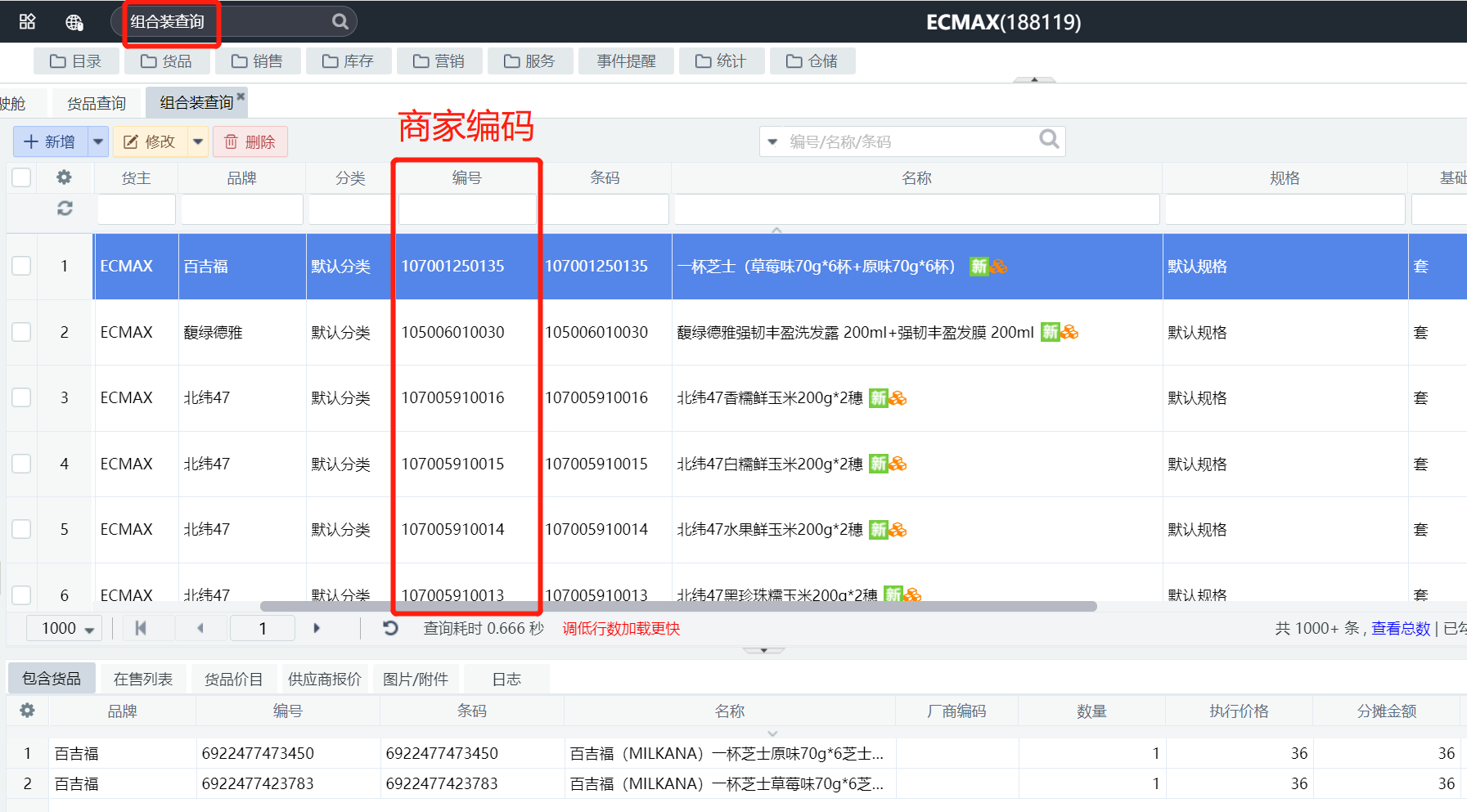Click the horizontal table scrollbar
The height and width of the screenshot is (812, 1467).
pos(678,606)
